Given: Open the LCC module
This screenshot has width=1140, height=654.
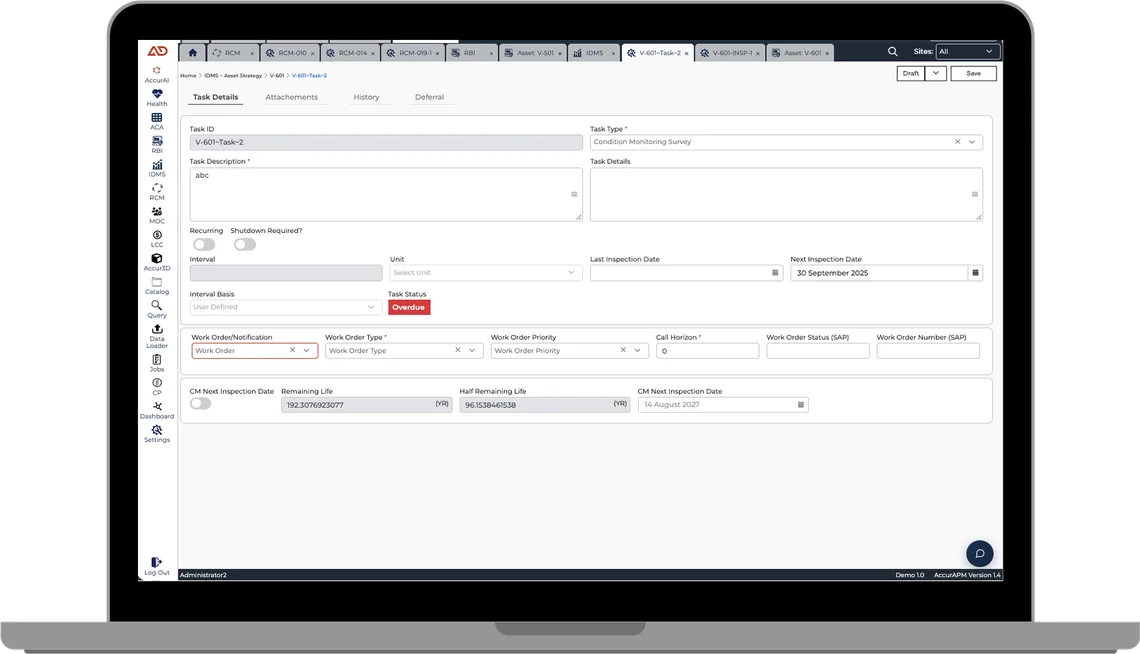Looking at the screenshot, I should pos(156,238).
